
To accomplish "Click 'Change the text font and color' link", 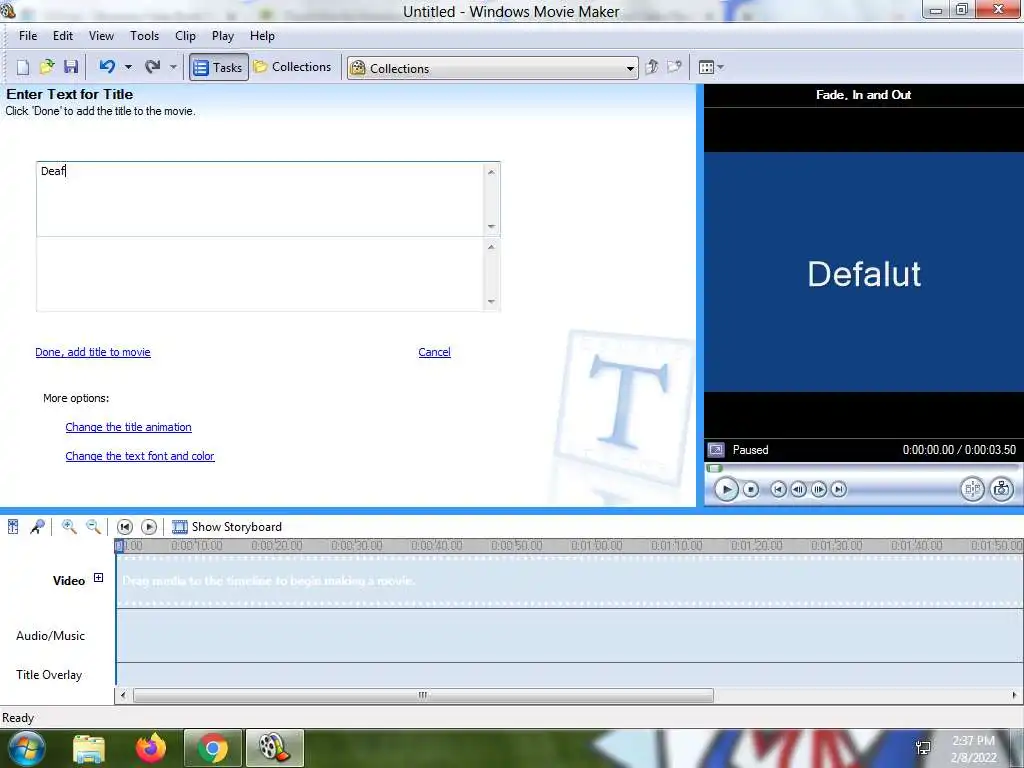I will [140, 456].
